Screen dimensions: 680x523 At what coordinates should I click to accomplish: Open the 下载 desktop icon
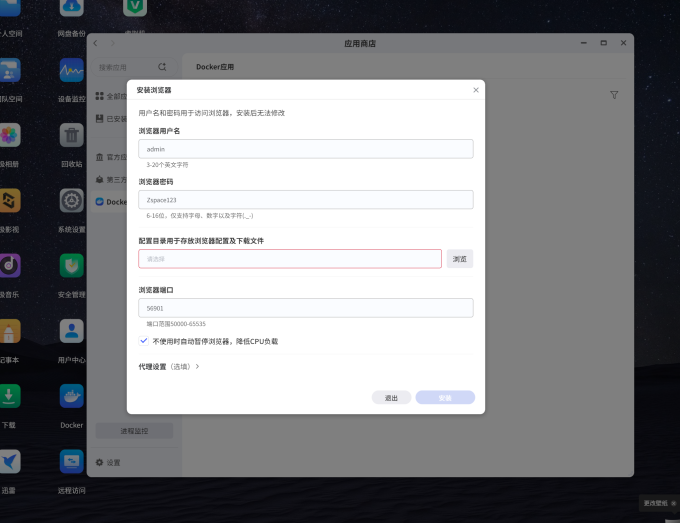pyautogui.click(x=10, y=396)
